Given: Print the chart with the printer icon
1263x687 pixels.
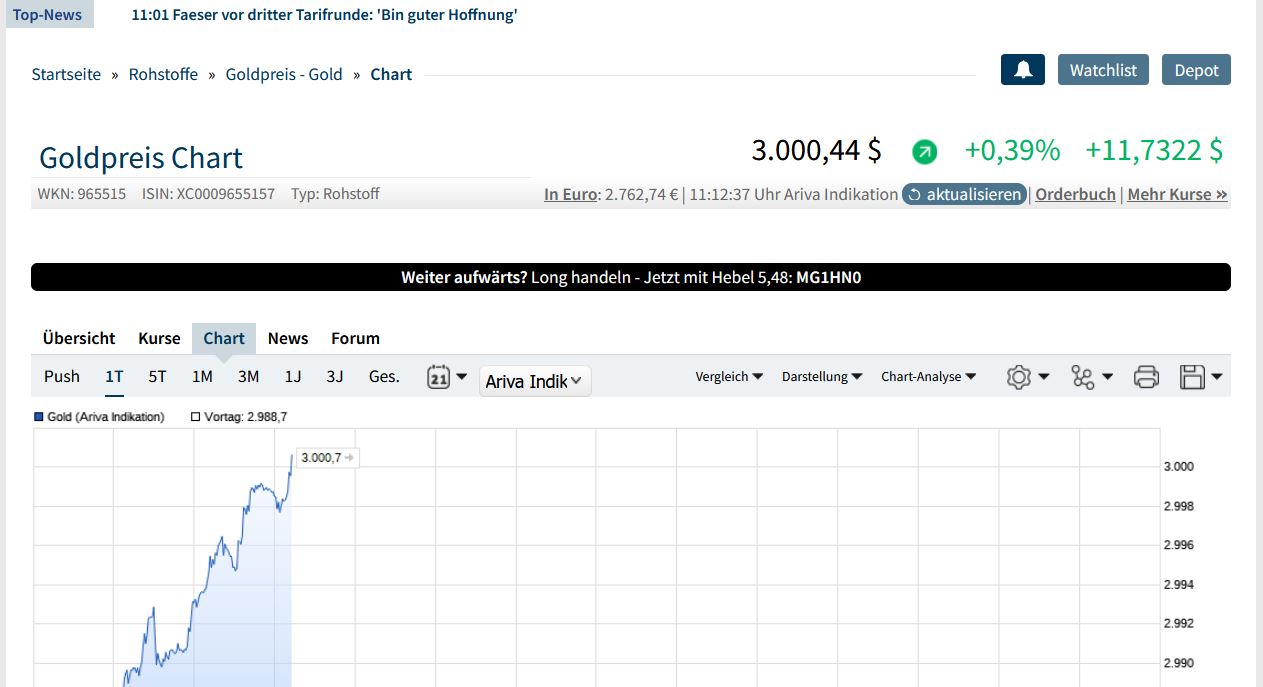Looking at the screenshot, I should point(1146,377).
